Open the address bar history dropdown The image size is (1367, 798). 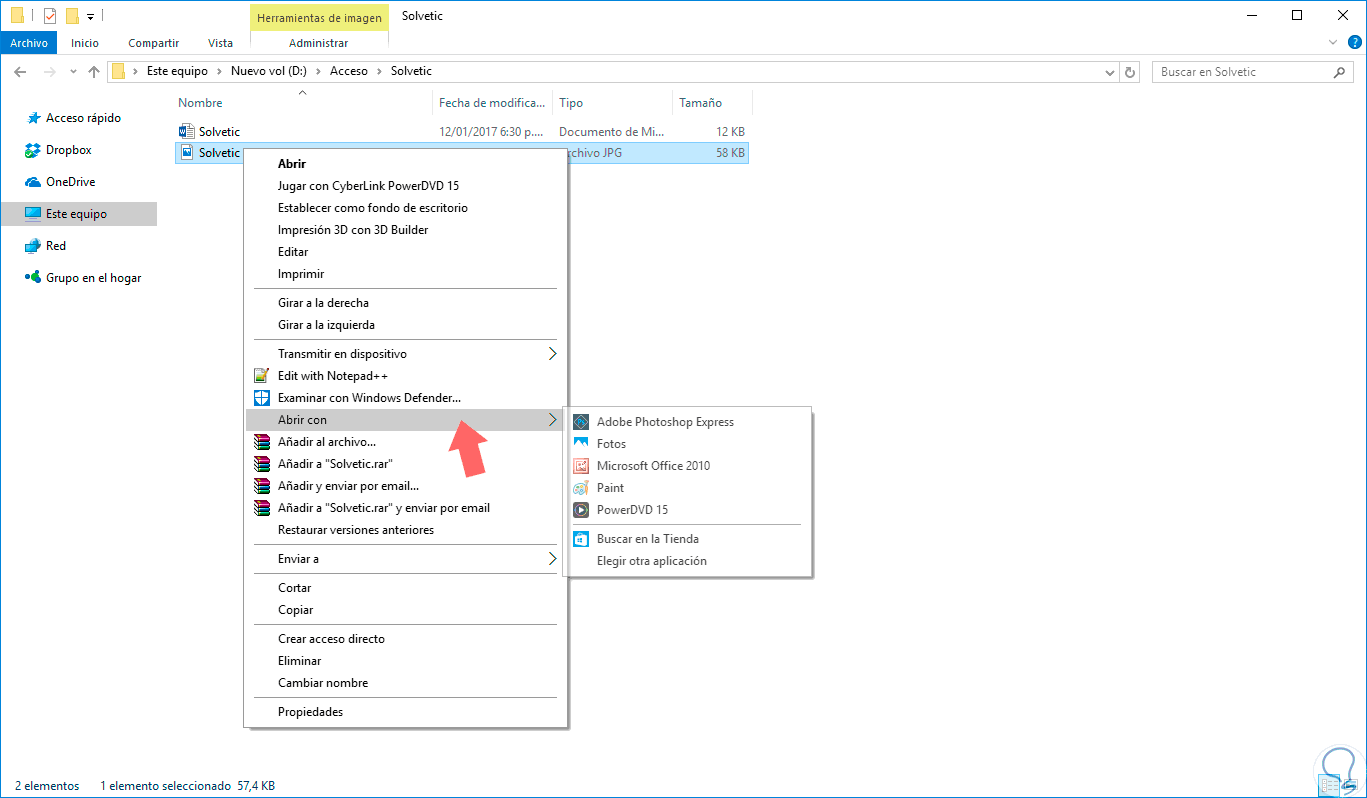point(1110,72)
